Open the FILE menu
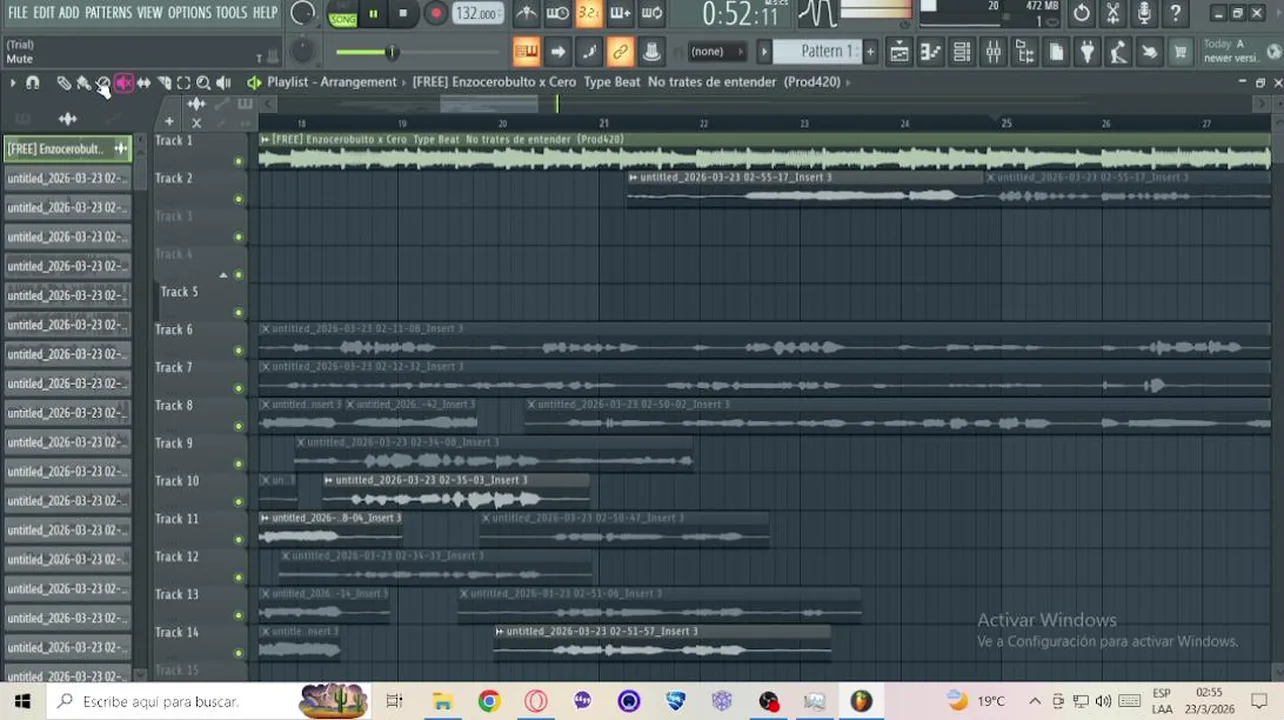This screenshot has height=720, width=1284. (17, 13)
